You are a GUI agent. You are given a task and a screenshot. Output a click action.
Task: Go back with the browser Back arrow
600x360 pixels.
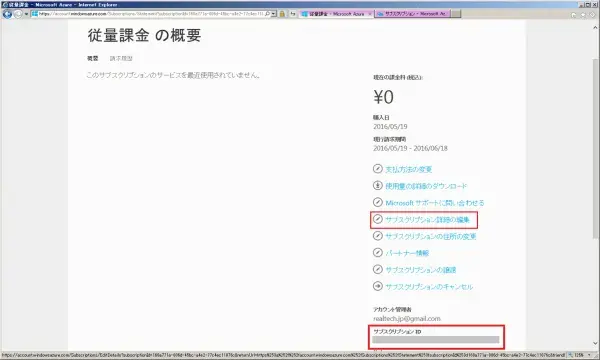(7, 14)
